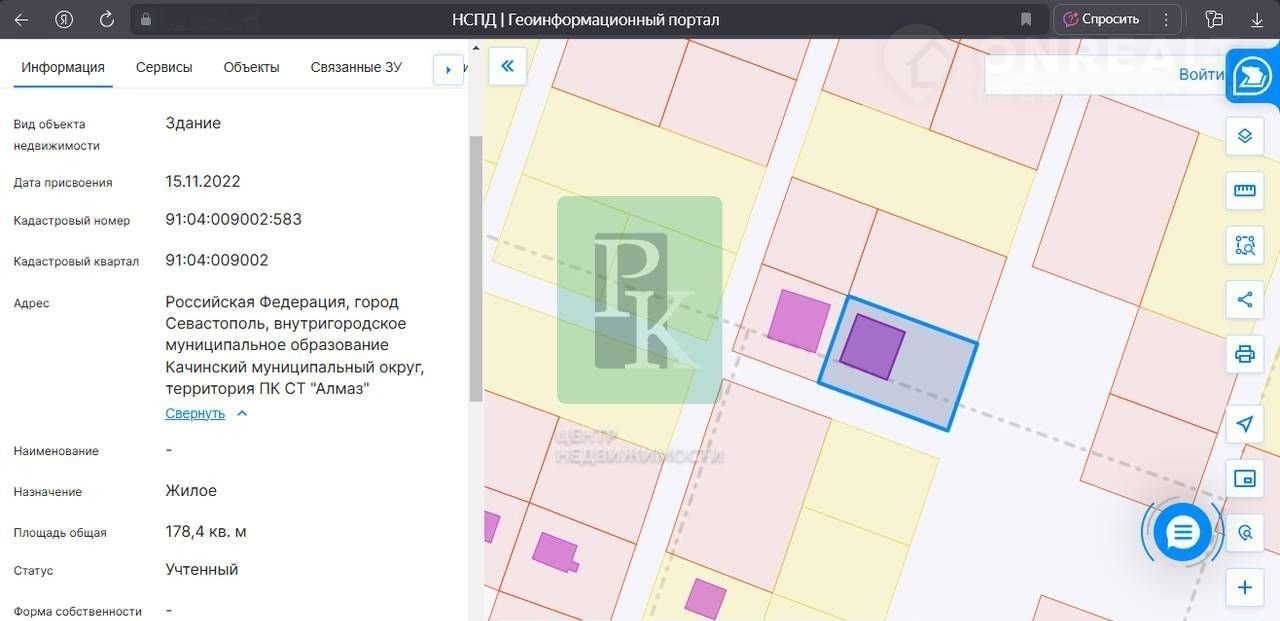The width and height of the screenshot is (1280, 621).
Task: Click the share map icon
Action: point(1244,299)
